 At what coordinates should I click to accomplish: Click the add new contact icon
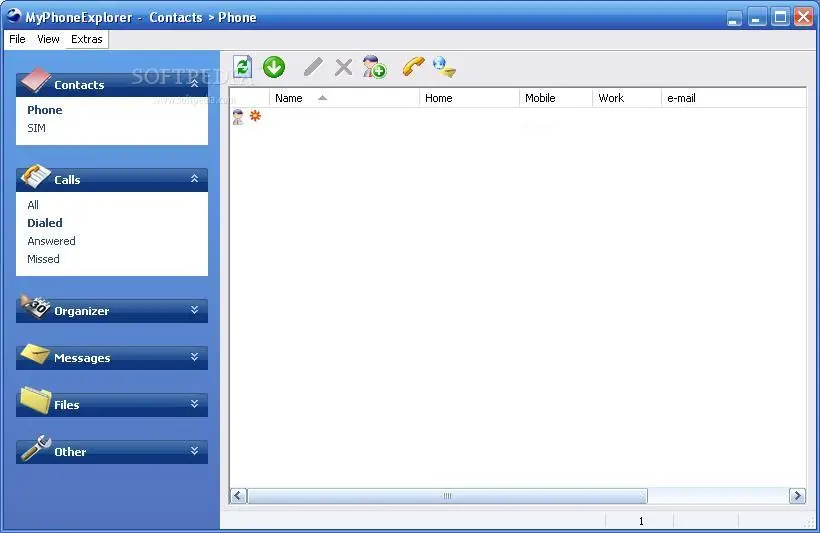(374, 67)
